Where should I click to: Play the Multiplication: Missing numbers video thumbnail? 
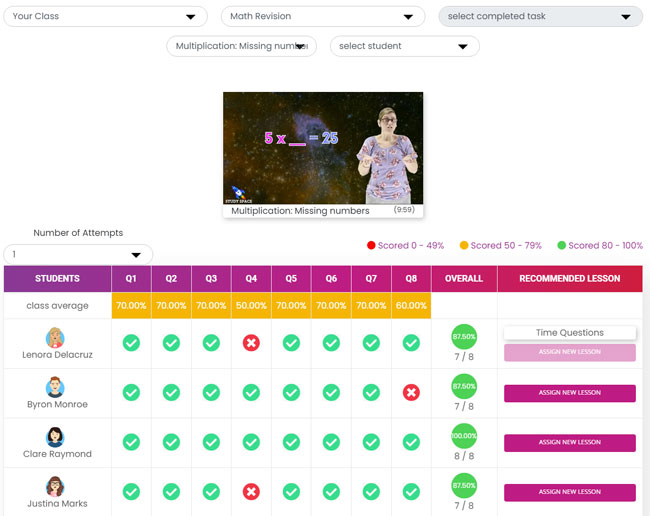[322, 148]
